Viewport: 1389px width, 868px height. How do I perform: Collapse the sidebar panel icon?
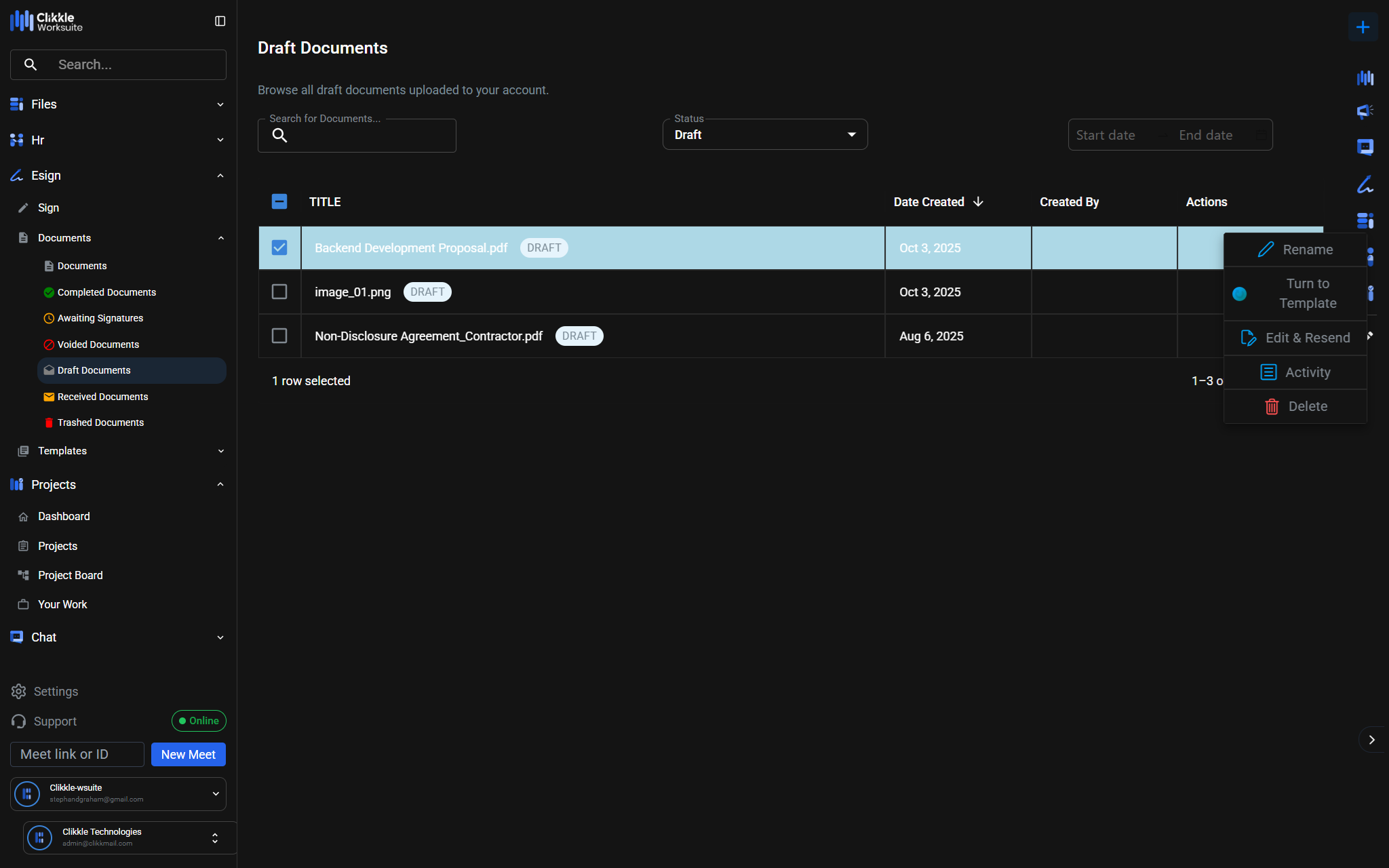(x=220, y=21)
